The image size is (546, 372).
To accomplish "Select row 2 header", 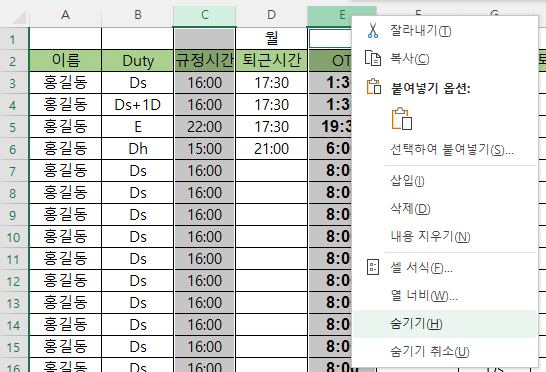I will (x=14, y=61).
